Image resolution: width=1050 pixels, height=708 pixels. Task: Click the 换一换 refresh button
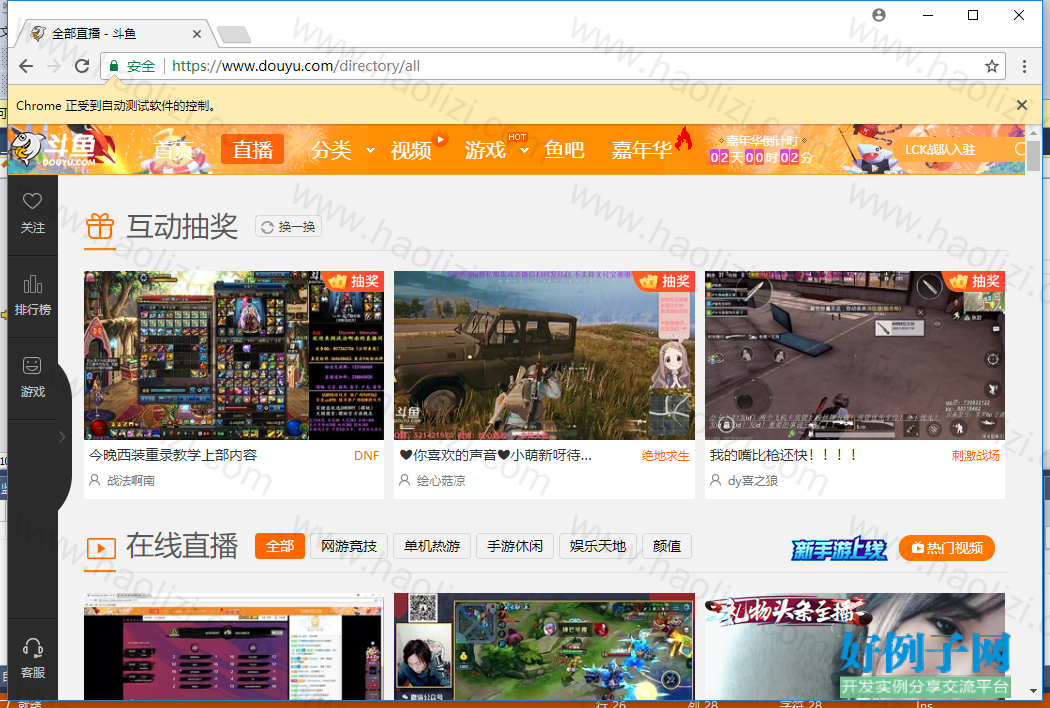[288, 227]
